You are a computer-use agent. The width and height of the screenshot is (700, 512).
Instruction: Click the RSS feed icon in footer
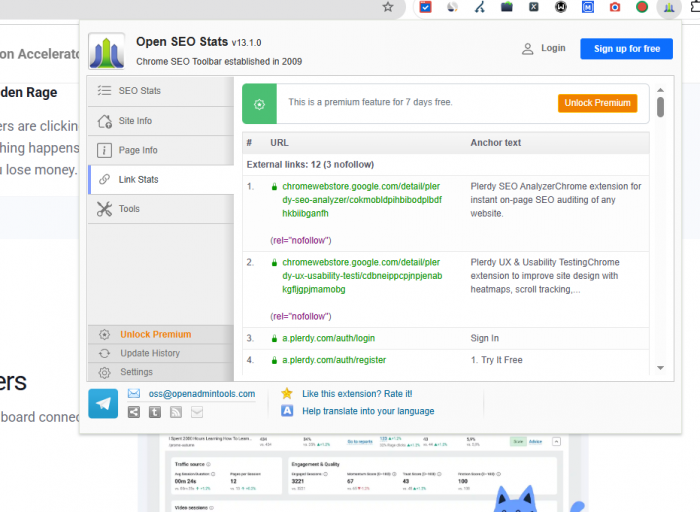(176, 412)
